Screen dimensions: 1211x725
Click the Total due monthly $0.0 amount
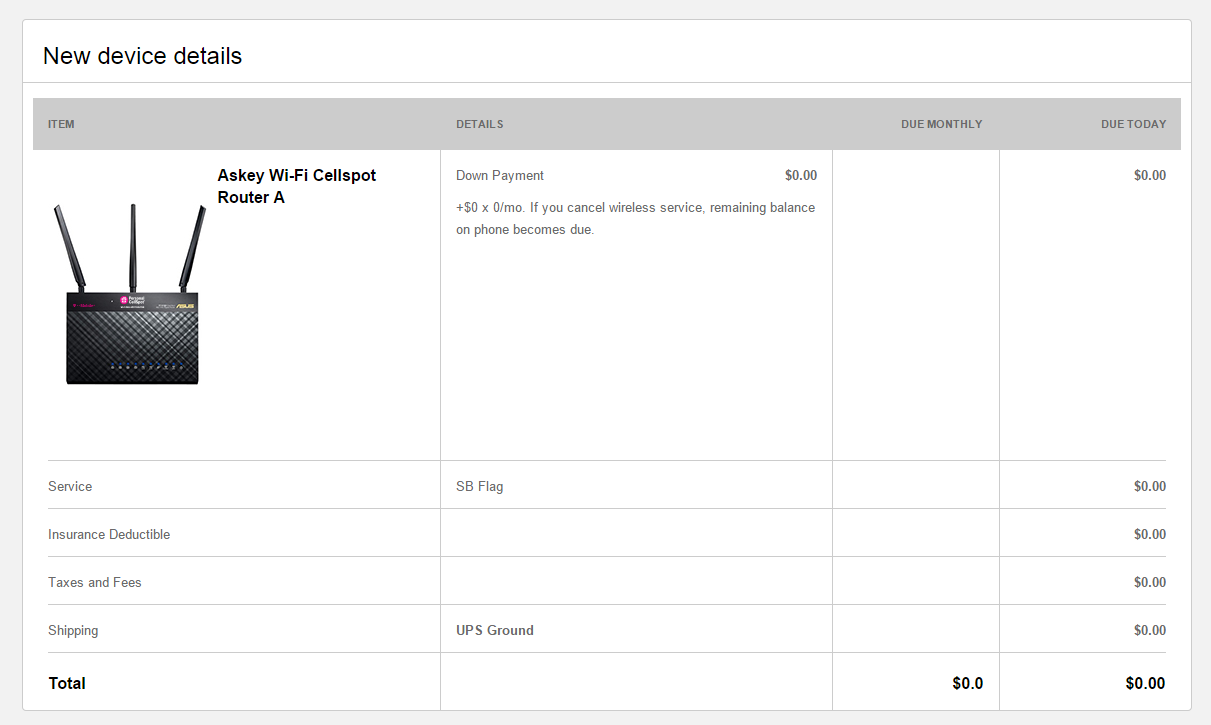tap(967, 683)
